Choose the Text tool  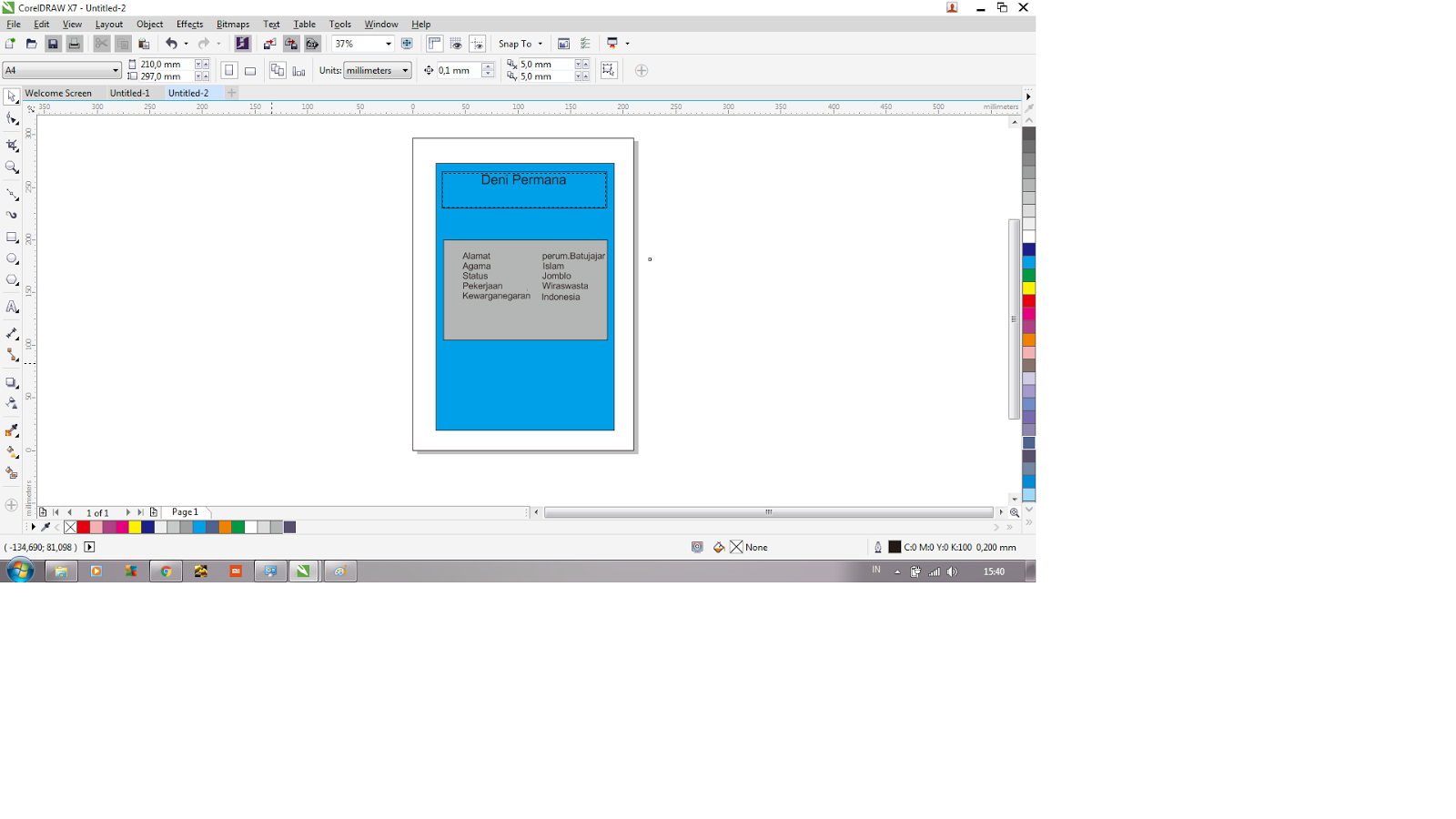coord(12,307)
